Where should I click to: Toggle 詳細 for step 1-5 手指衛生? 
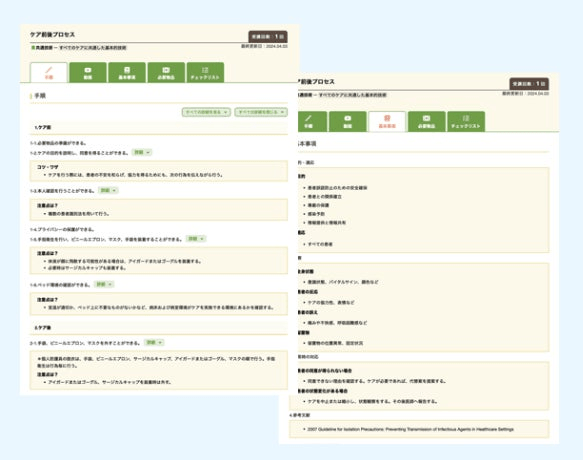(196, 239)
